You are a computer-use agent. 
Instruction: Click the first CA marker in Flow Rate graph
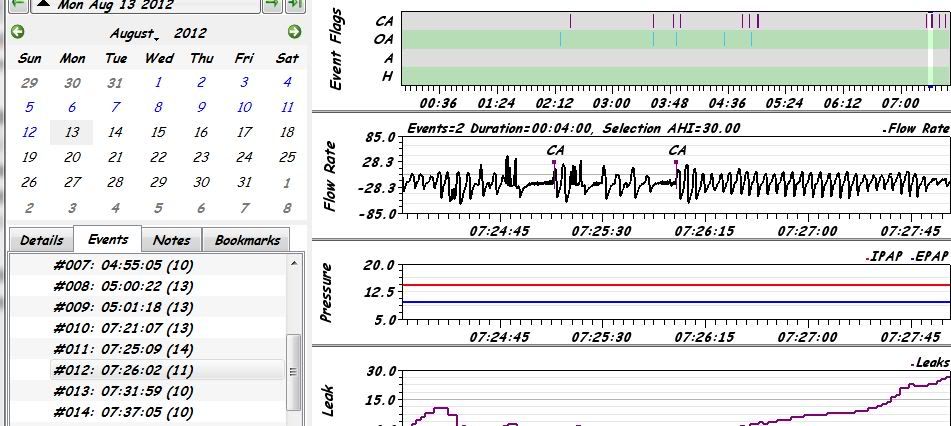click(554, 160)
